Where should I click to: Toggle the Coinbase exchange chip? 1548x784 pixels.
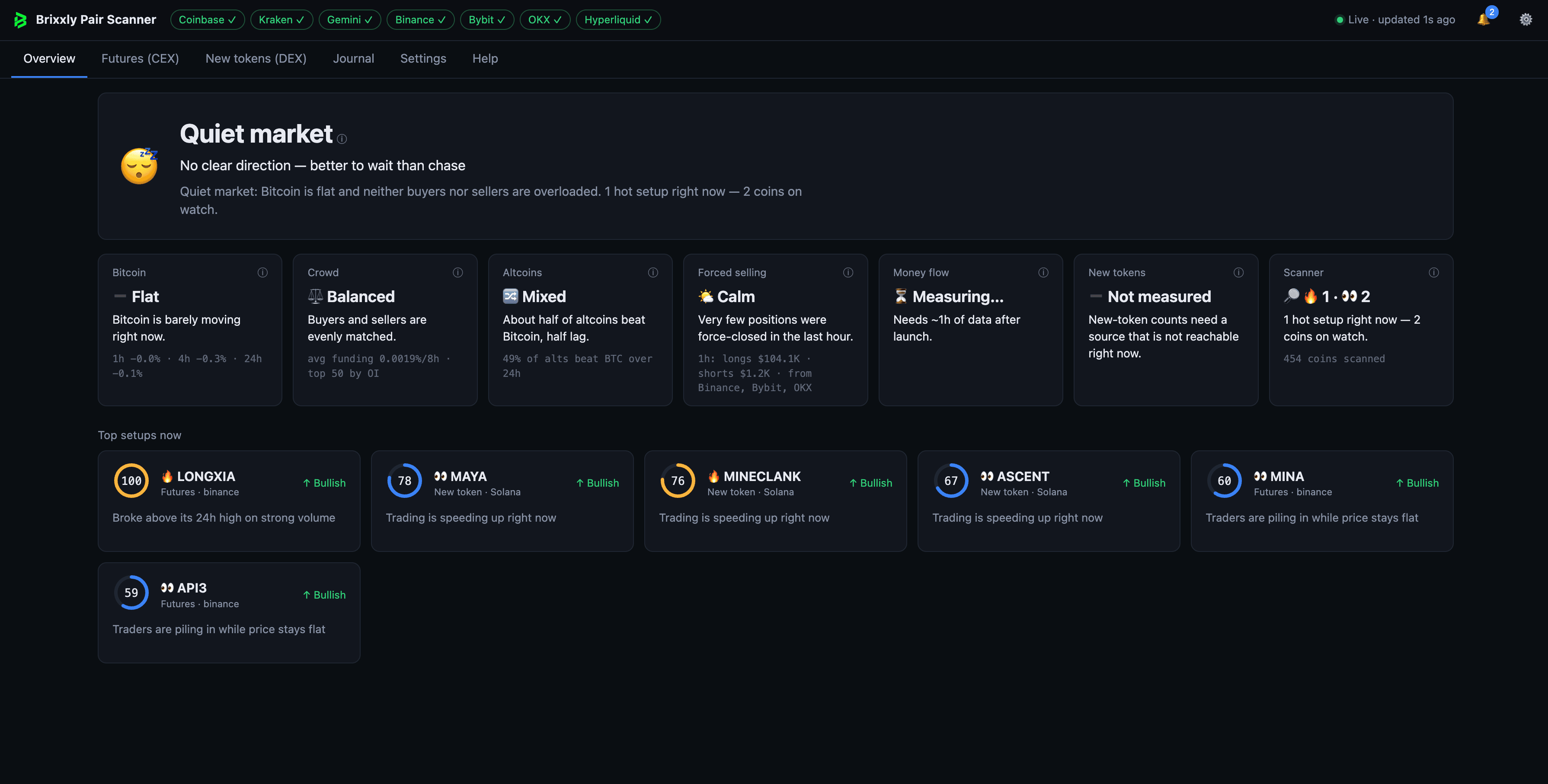[x=207, y=20]
